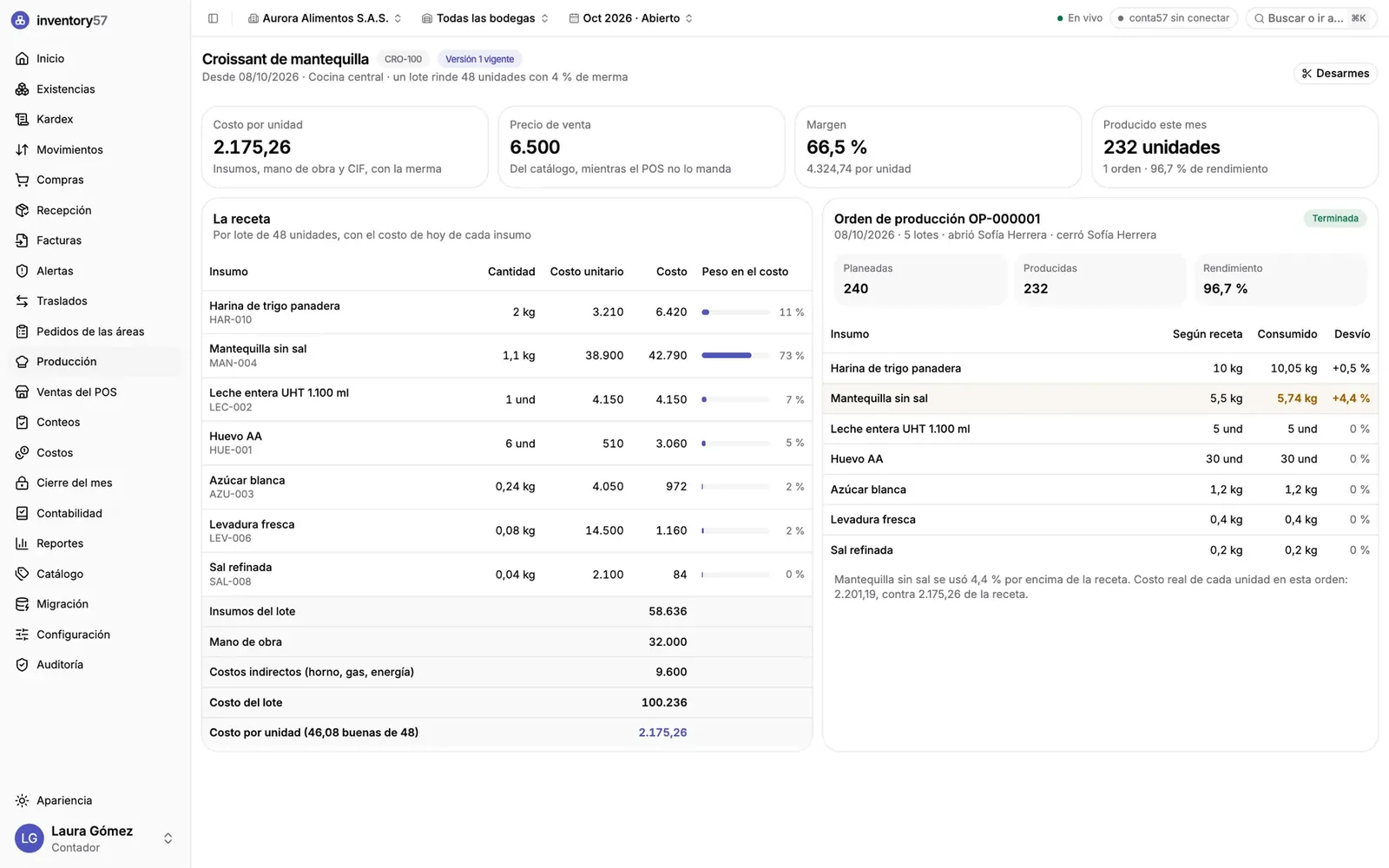
Task: Click the Recepción box icon
Action: tap(22, 211)
